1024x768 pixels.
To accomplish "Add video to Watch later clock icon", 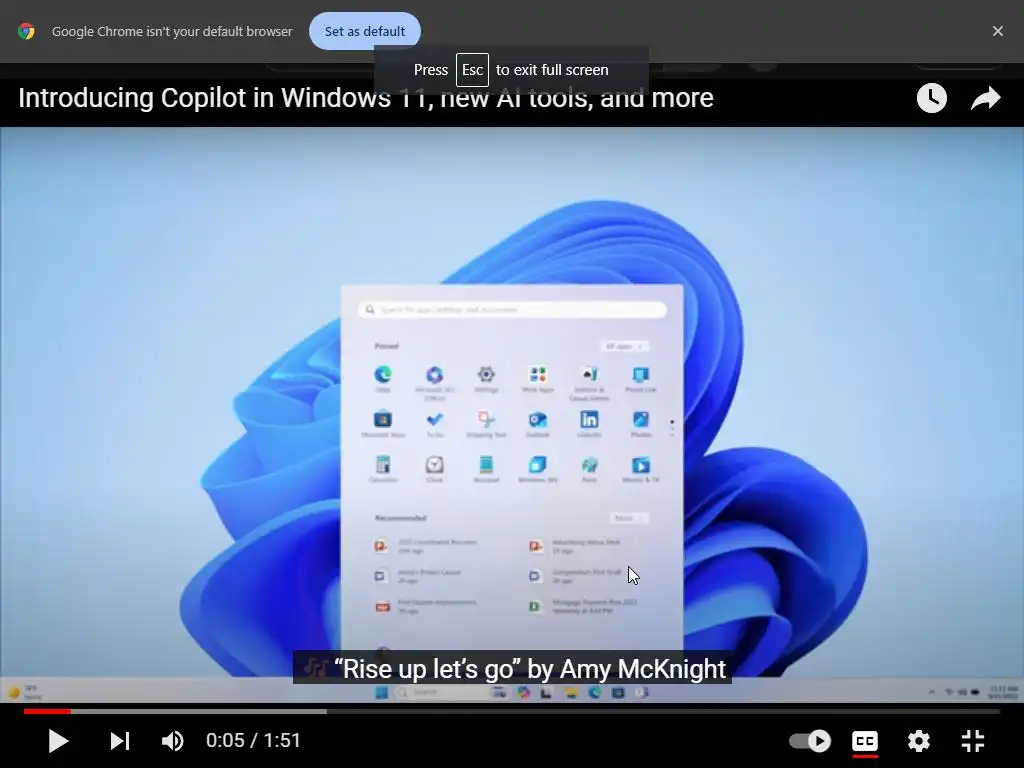I will click(x=931, y=98).
